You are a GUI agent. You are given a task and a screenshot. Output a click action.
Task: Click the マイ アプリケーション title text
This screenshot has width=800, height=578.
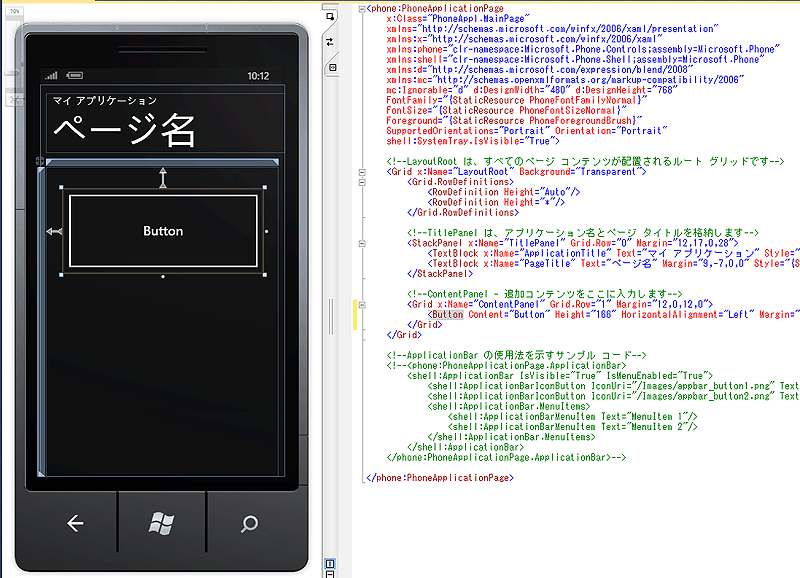(x=105, y=100)
